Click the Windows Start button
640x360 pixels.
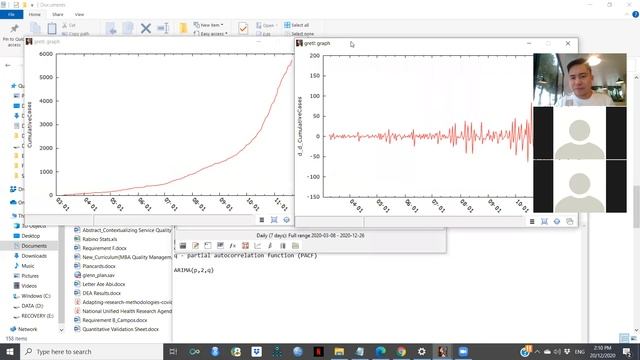coord(10,351)
